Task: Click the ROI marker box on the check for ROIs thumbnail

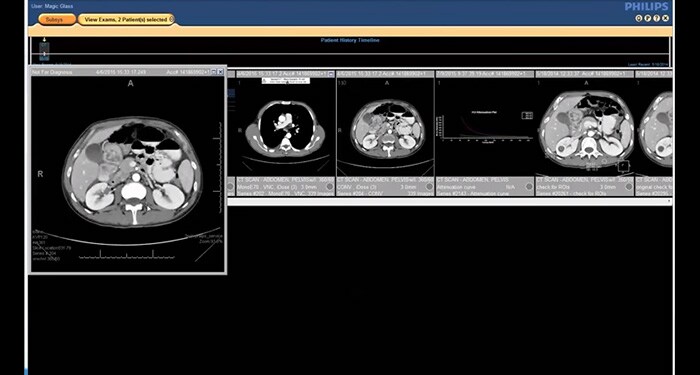Action: tap(623, 166)
